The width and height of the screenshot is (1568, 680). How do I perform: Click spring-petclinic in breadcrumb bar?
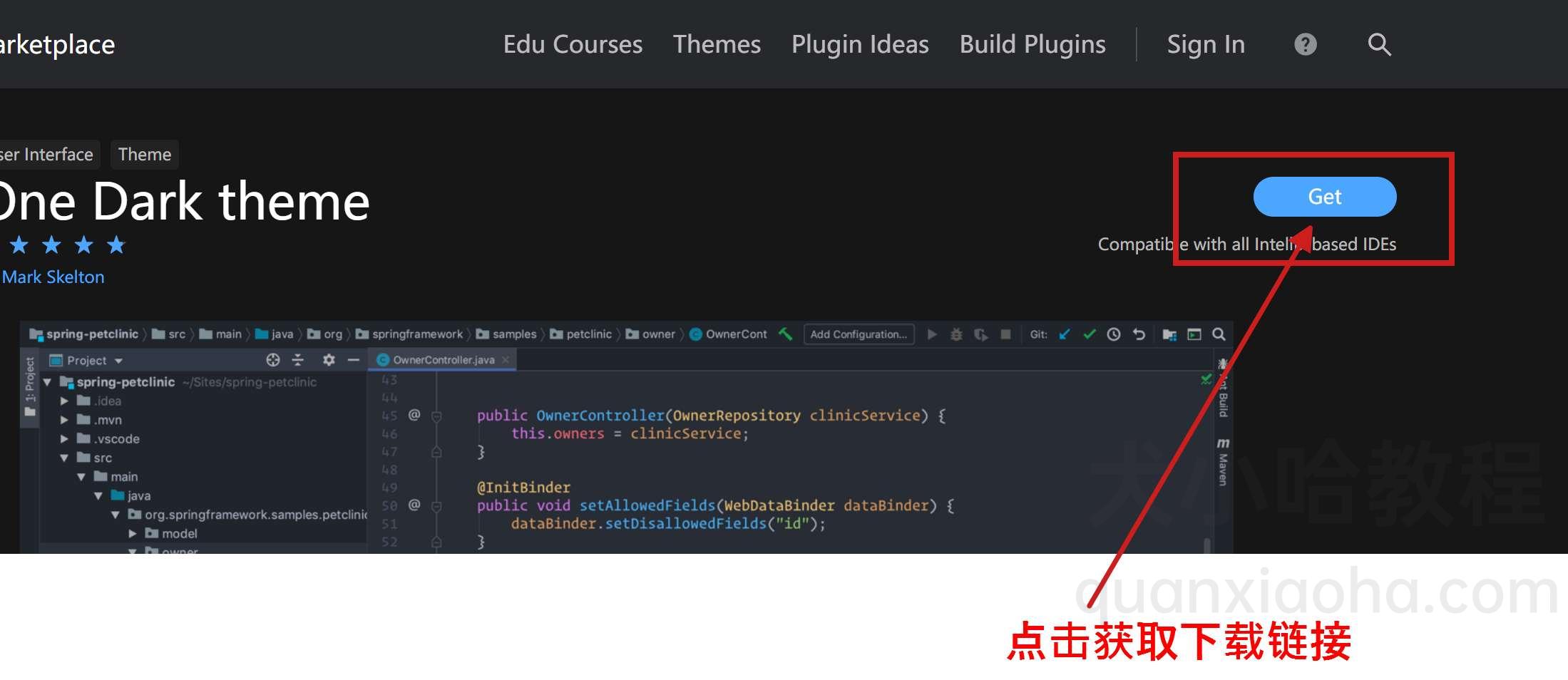tap(84, 334)
